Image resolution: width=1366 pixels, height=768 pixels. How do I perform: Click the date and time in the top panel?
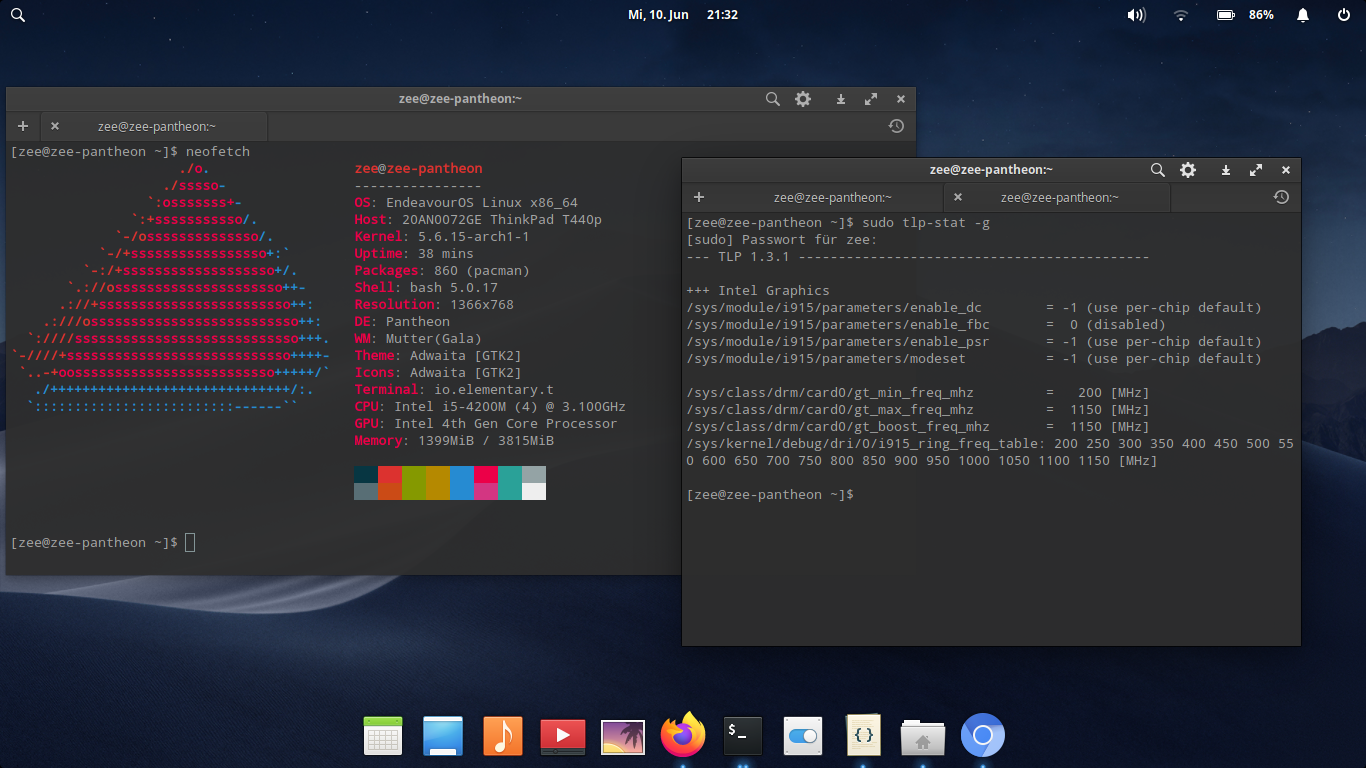coord(682,15)
